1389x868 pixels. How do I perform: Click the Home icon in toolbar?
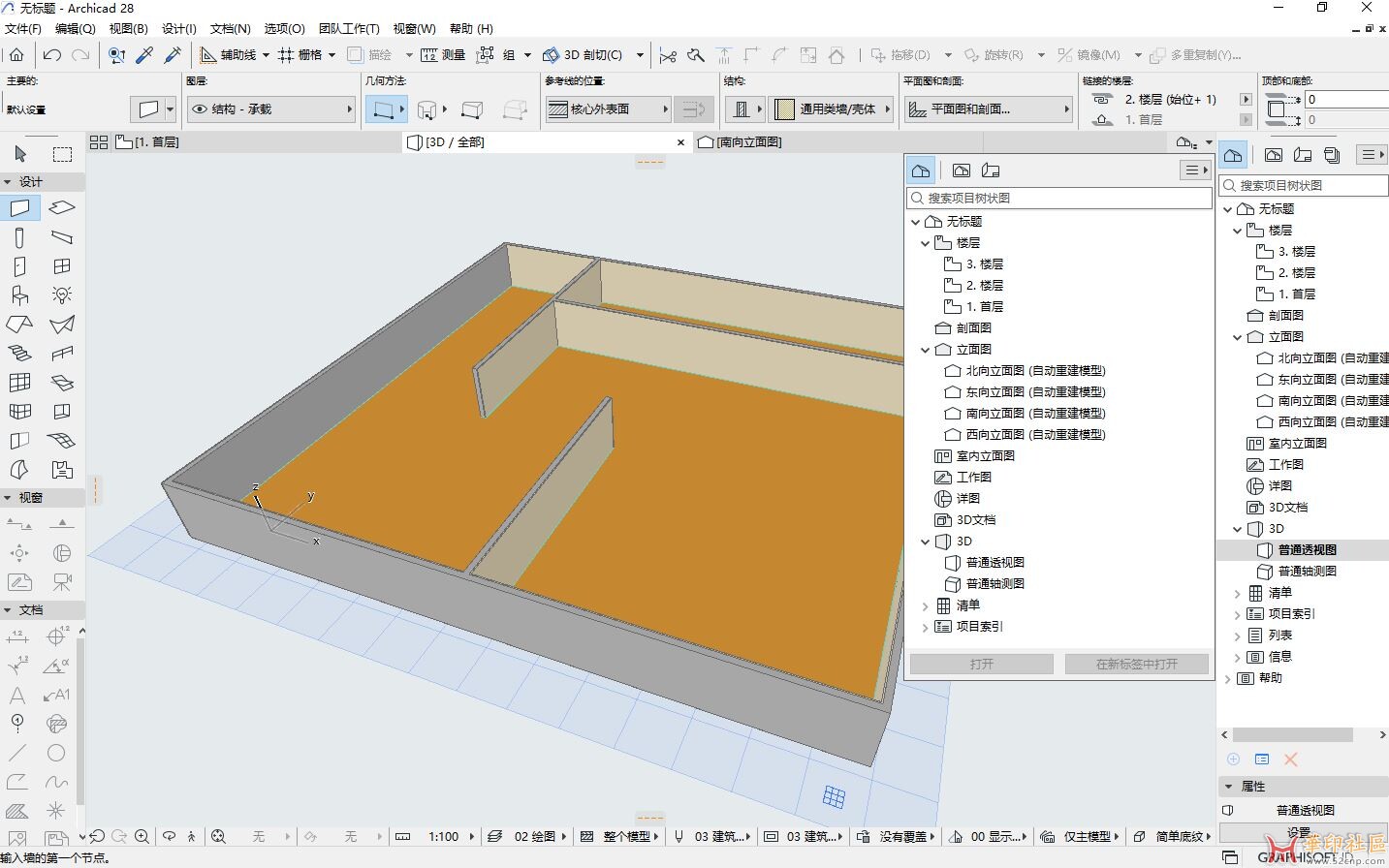click(x=16, y=55)
